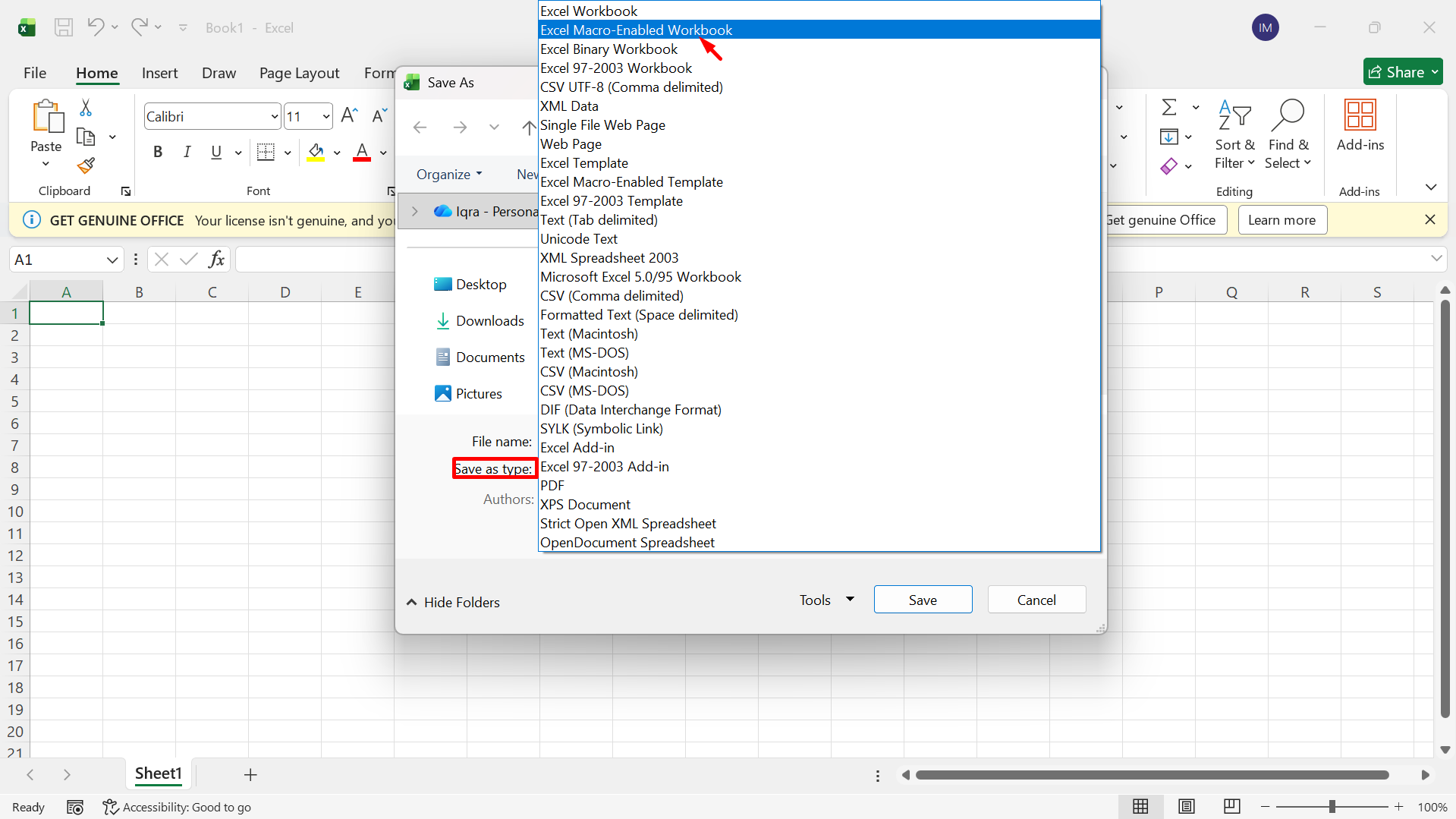The image size is (1456, 819).
Task: Open the font size dropdown
Action: pyautogui.click(x=326, y=116)
